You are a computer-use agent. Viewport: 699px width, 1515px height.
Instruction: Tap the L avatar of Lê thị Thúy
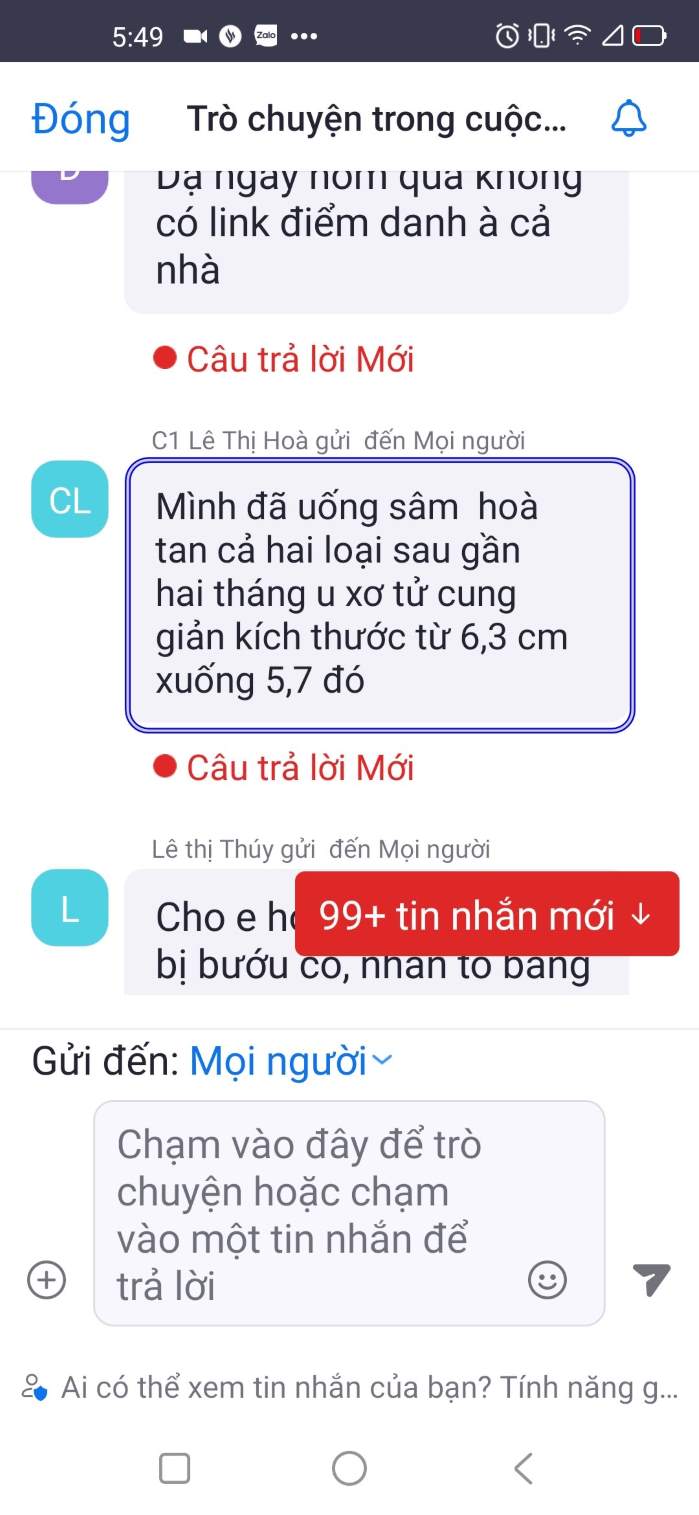point(69,908)
